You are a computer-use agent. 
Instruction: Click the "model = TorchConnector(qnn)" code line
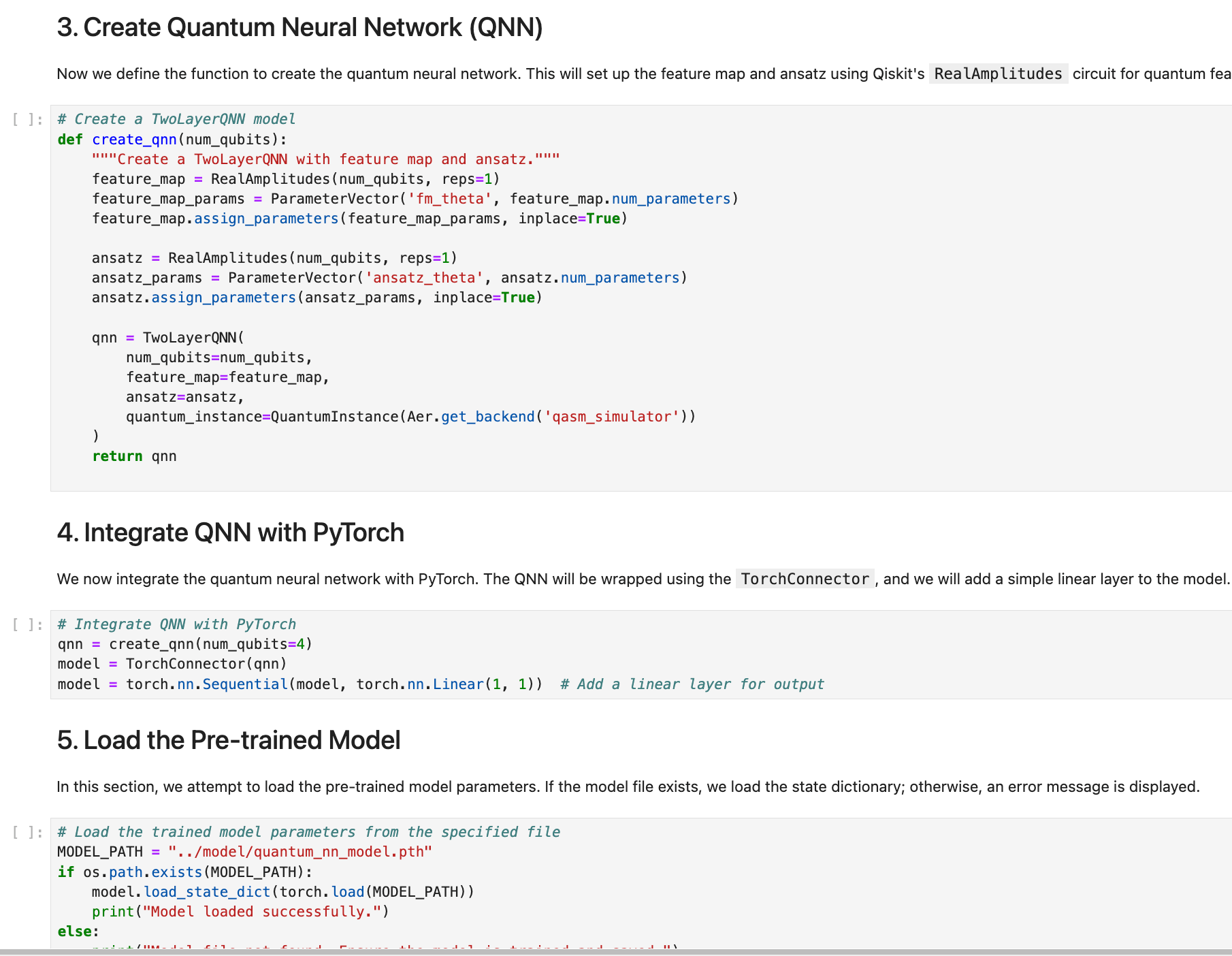pyautogui.click(x=172, y=664)
